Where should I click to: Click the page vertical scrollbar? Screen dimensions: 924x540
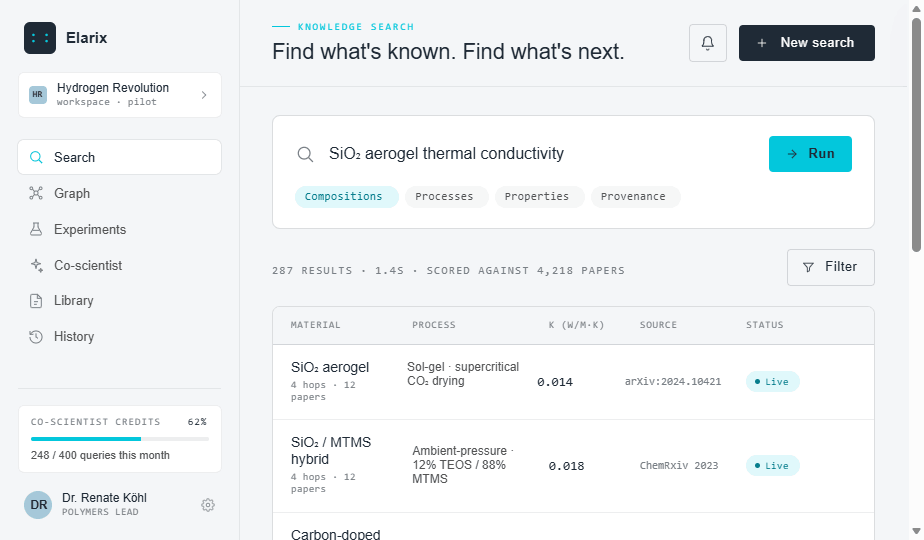(x=916, y=134)
